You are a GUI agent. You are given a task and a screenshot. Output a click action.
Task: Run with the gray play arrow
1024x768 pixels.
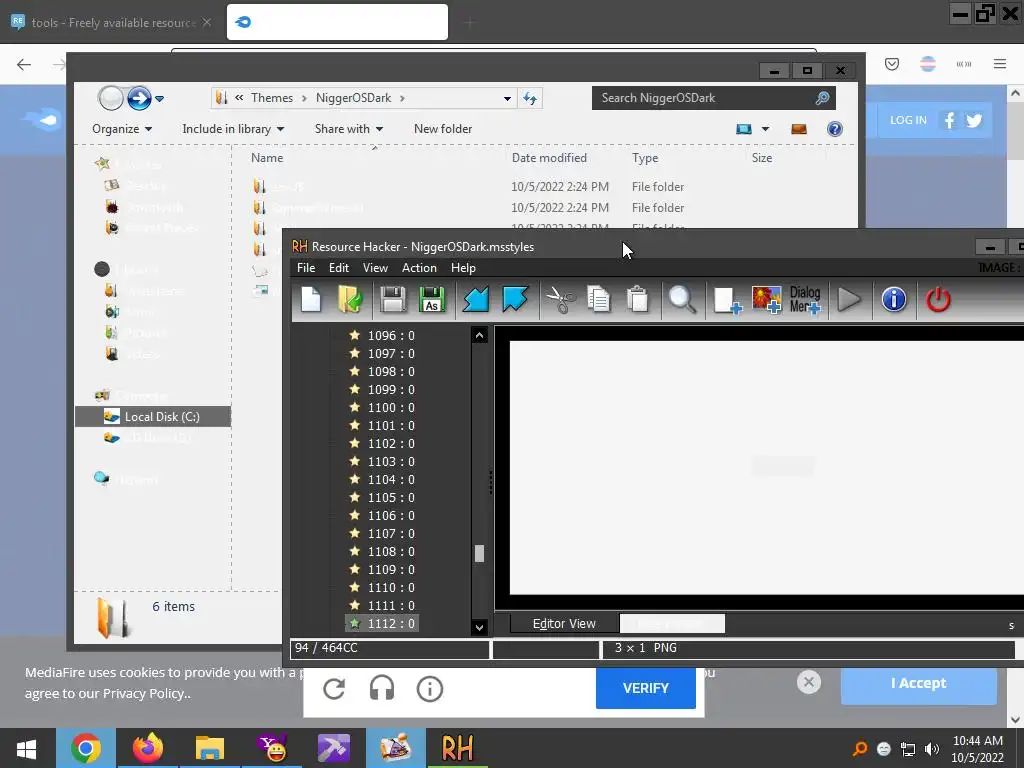pos(849,300)
